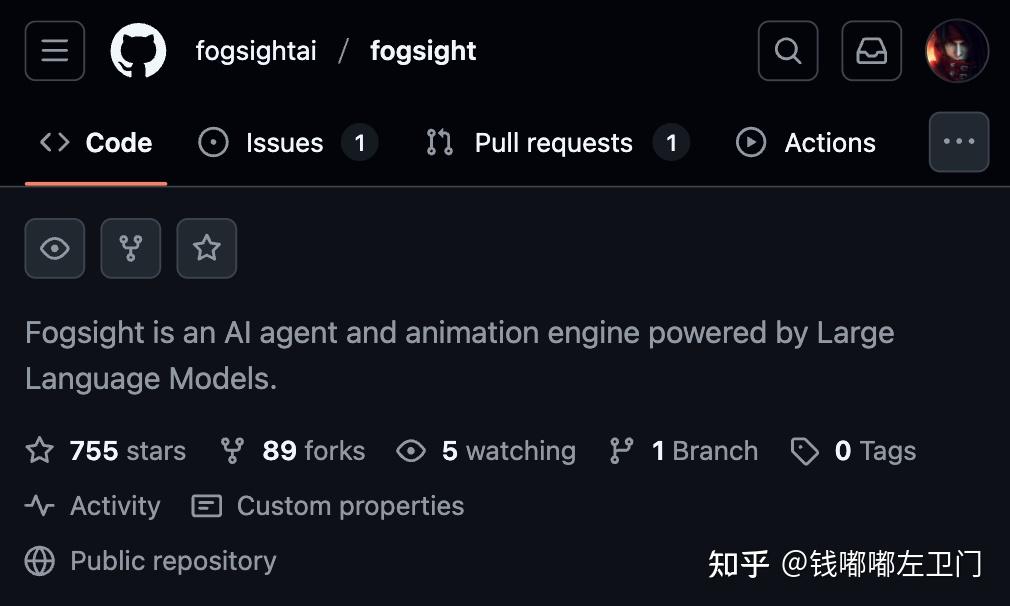This screenshot has width=1010, height=606.
Task: Click the fogsight repository name link
Action: point(423,51)
